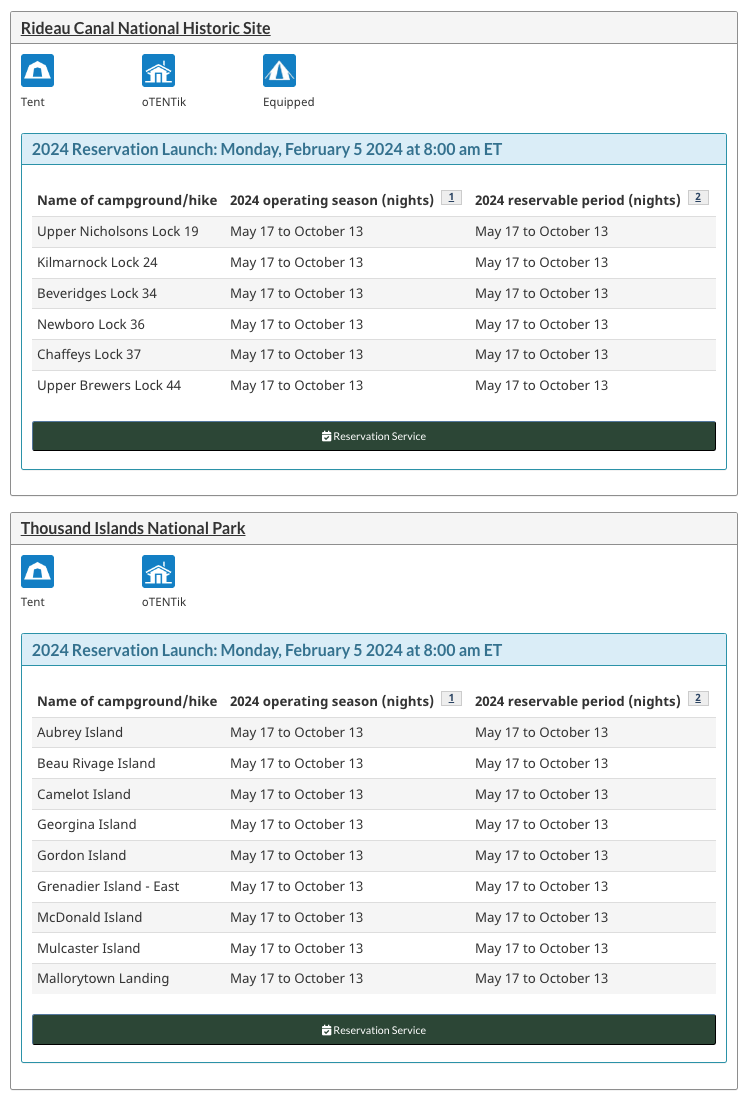Select the oTENTik icon under Thousand Islands
Screen dimensions: 748x1100
[158, 572]
